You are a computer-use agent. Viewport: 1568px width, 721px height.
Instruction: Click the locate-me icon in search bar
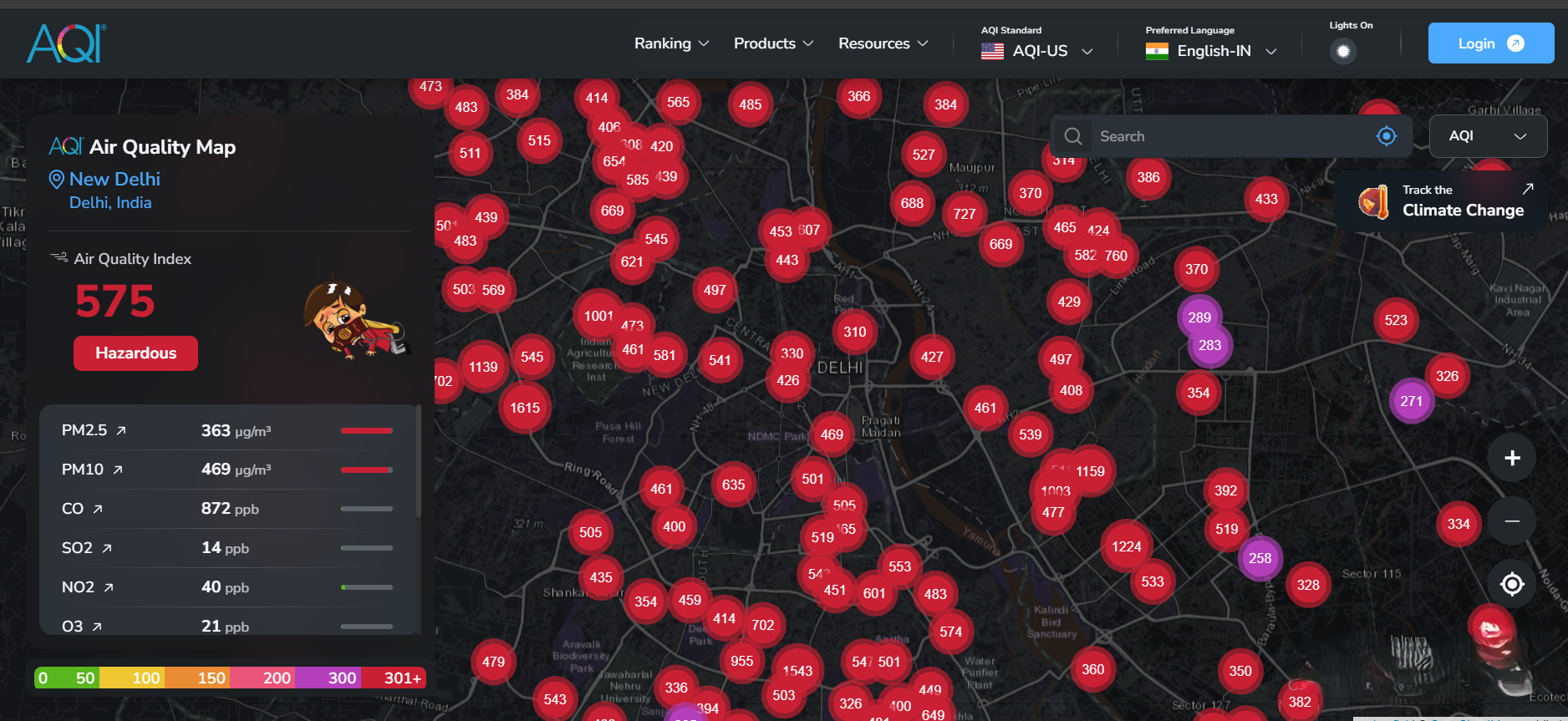pos(1386,136)
